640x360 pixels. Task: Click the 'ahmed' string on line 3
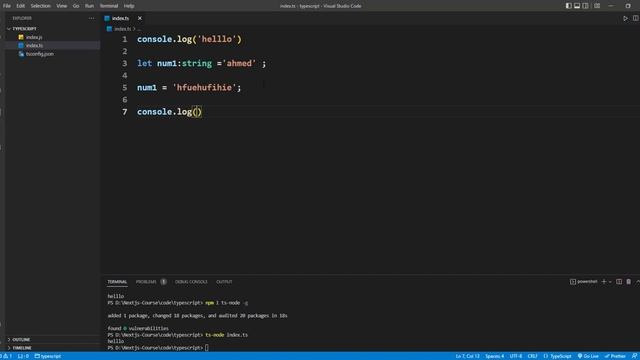point(240,63)
